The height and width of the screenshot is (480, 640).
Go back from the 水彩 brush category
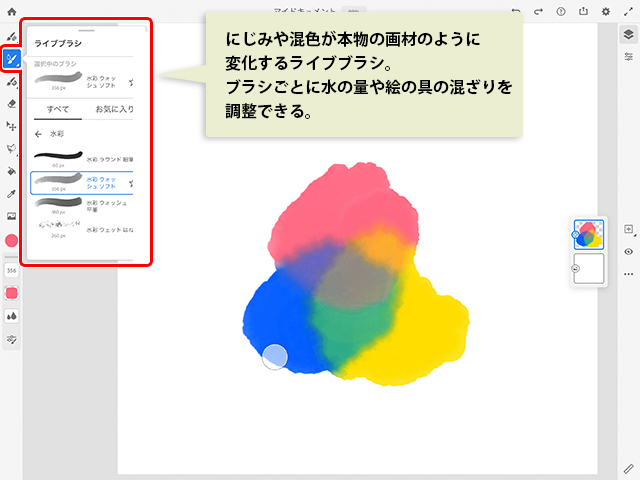38,134
